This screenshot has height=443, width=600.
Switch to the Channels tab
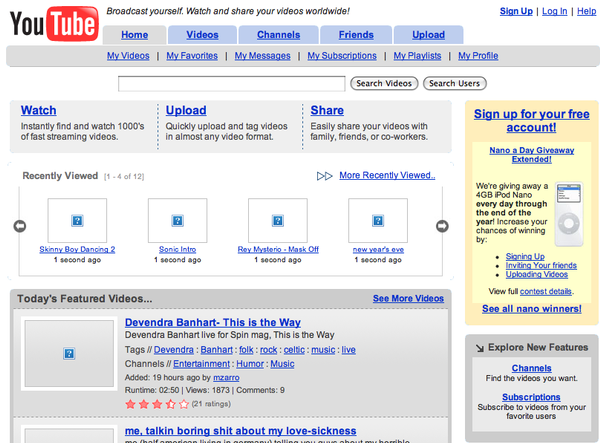click(279, 35)
